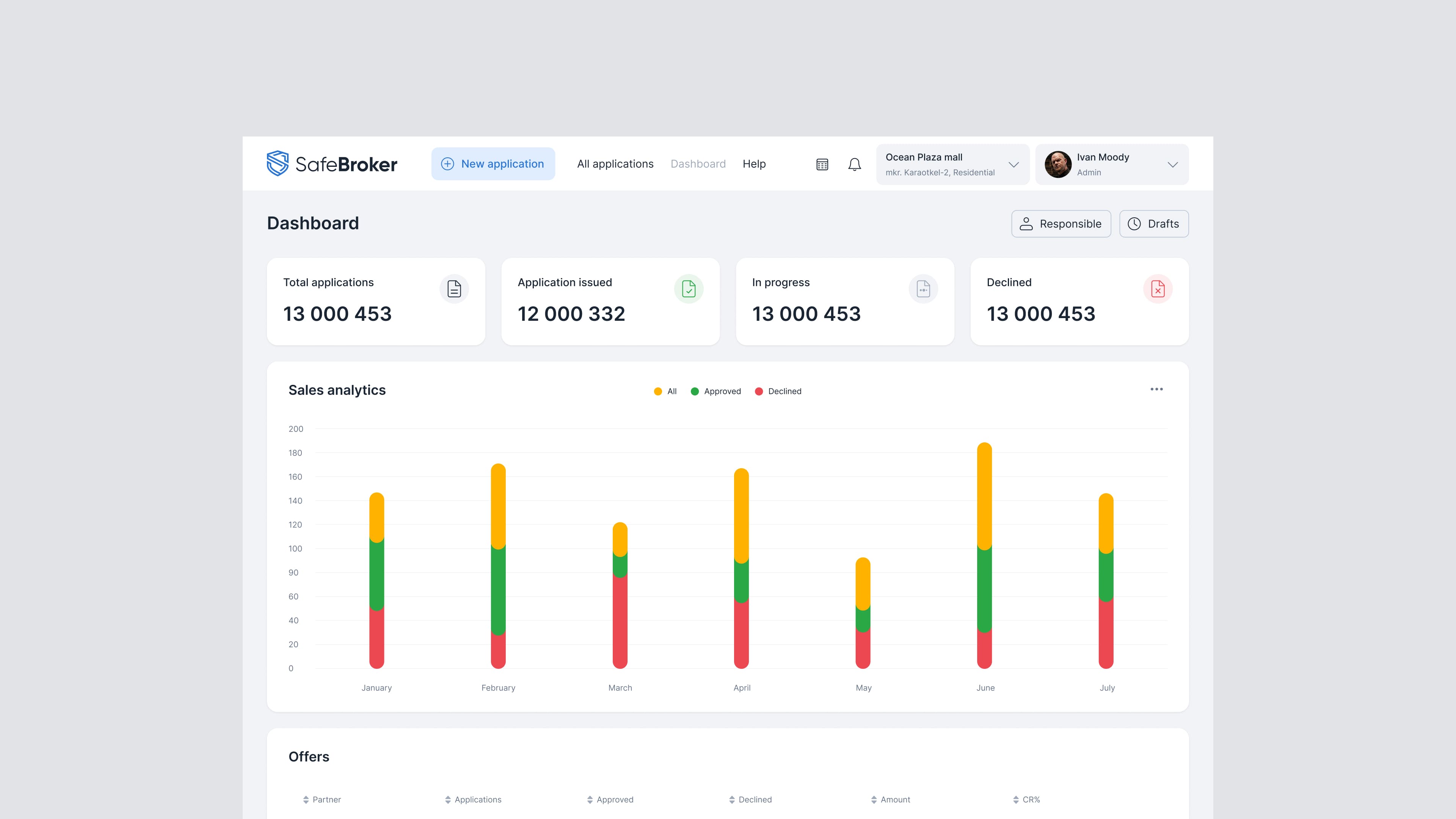Open Sales analytics three-dot menu
This screenshot has width=1456, height=819.
1156,389
